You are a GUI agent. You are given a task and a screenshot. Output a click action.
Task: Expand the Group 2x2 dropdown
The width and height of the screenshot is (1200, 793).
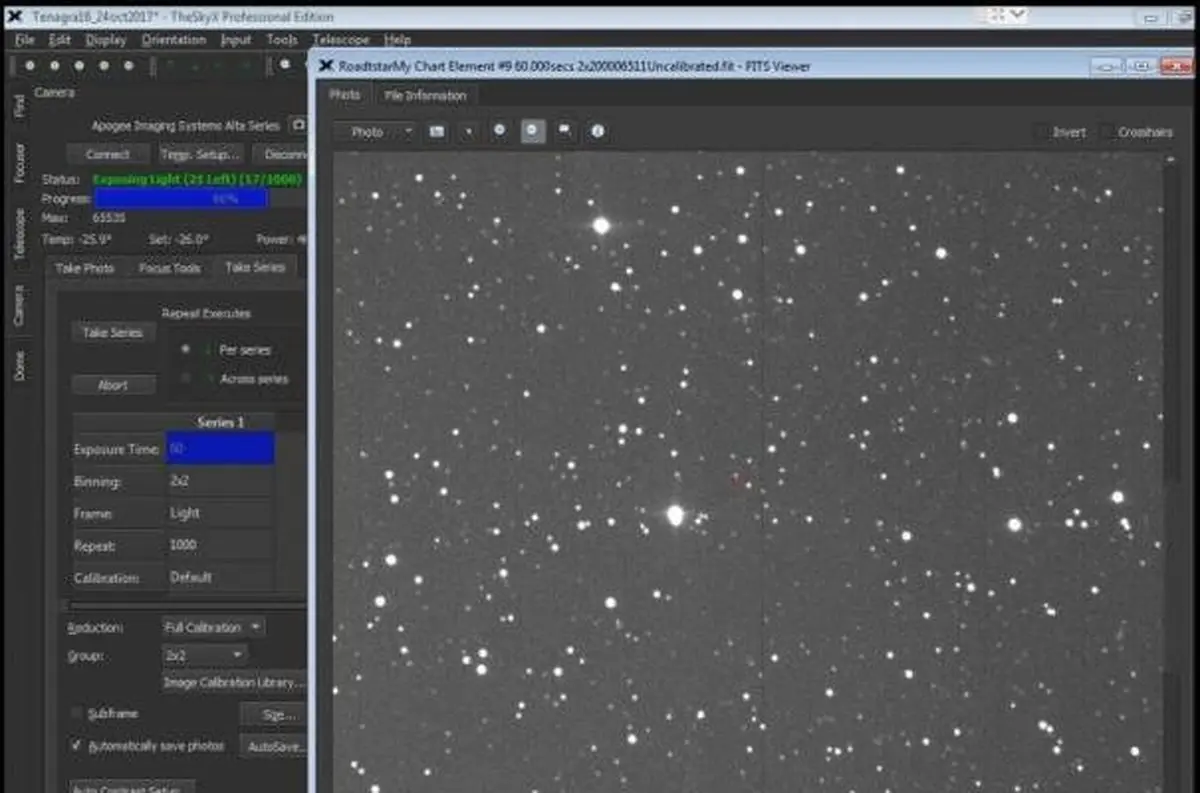coord(205,655)
